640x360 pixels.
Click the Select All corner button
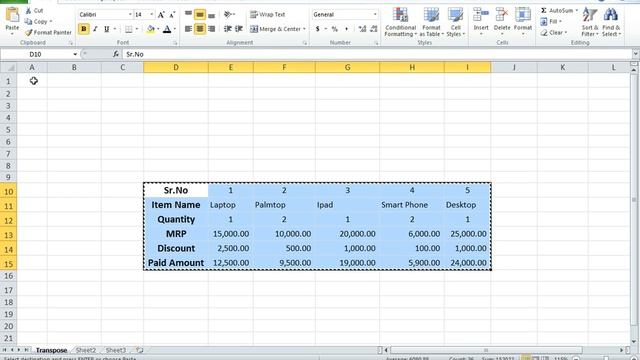(8, 67)
